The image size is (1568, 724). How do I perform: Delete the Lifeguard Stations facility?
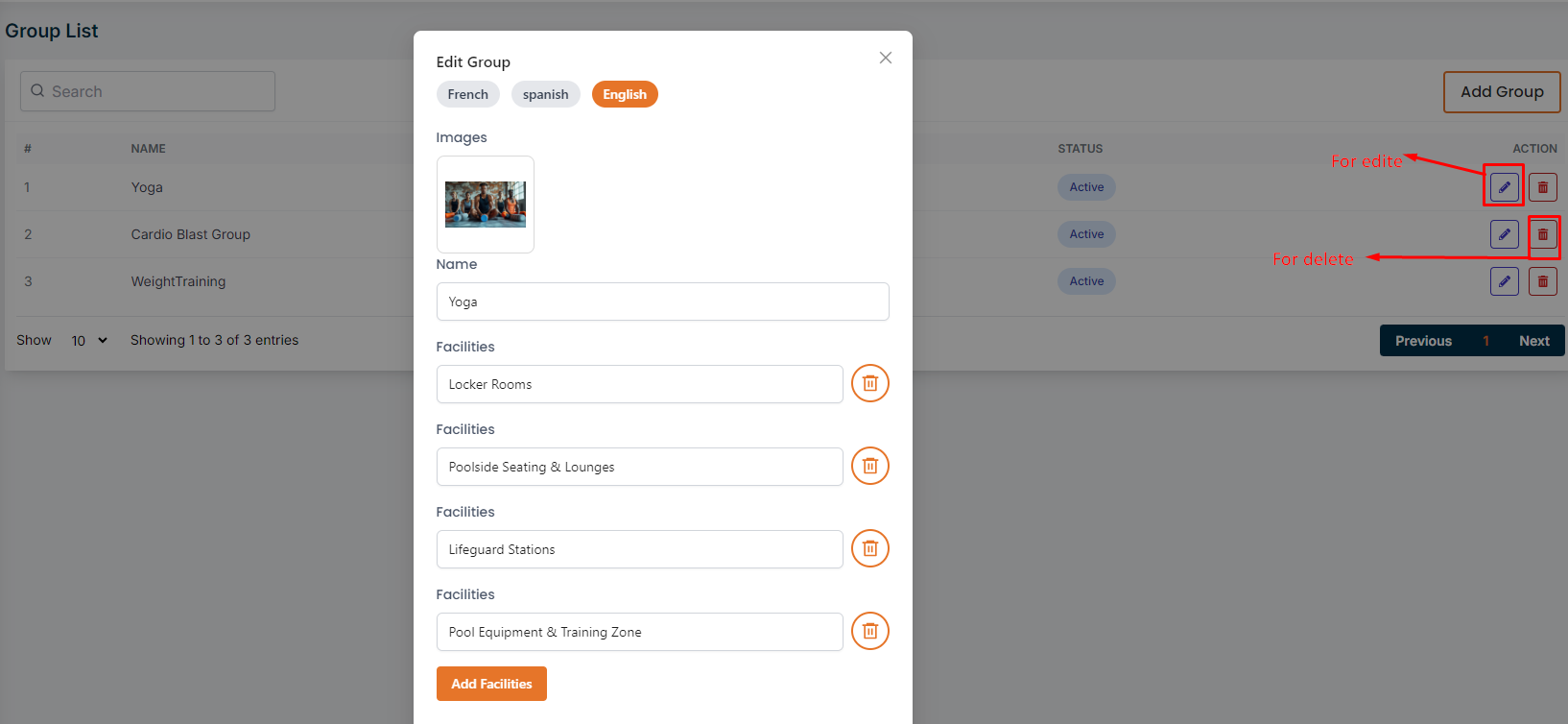(869, 549)
